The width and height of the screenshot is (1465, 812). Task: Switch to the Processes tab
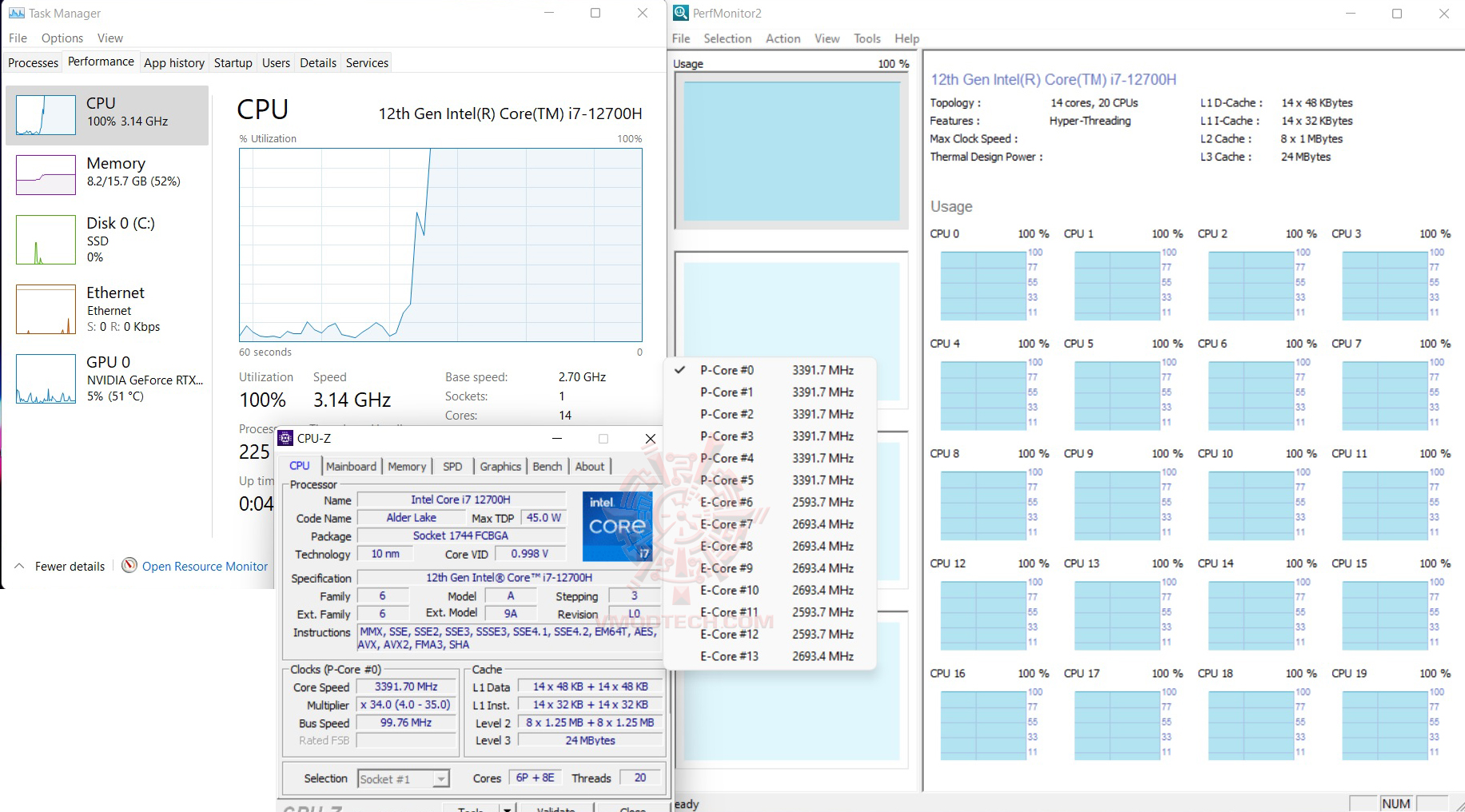tap(34, 62)
